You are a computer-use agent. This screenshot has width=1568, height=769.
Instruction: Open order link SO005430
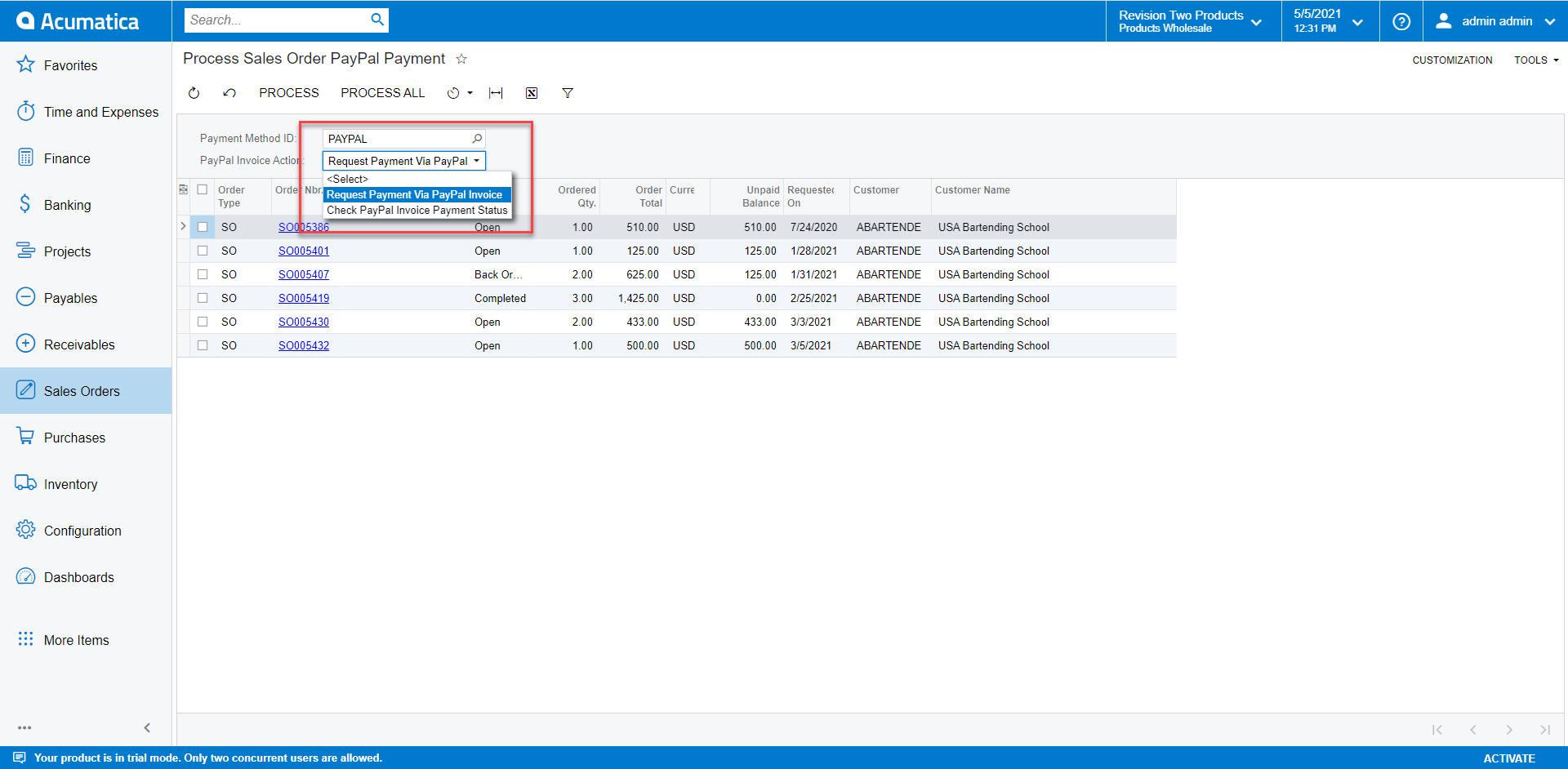(x=304, y=322)
